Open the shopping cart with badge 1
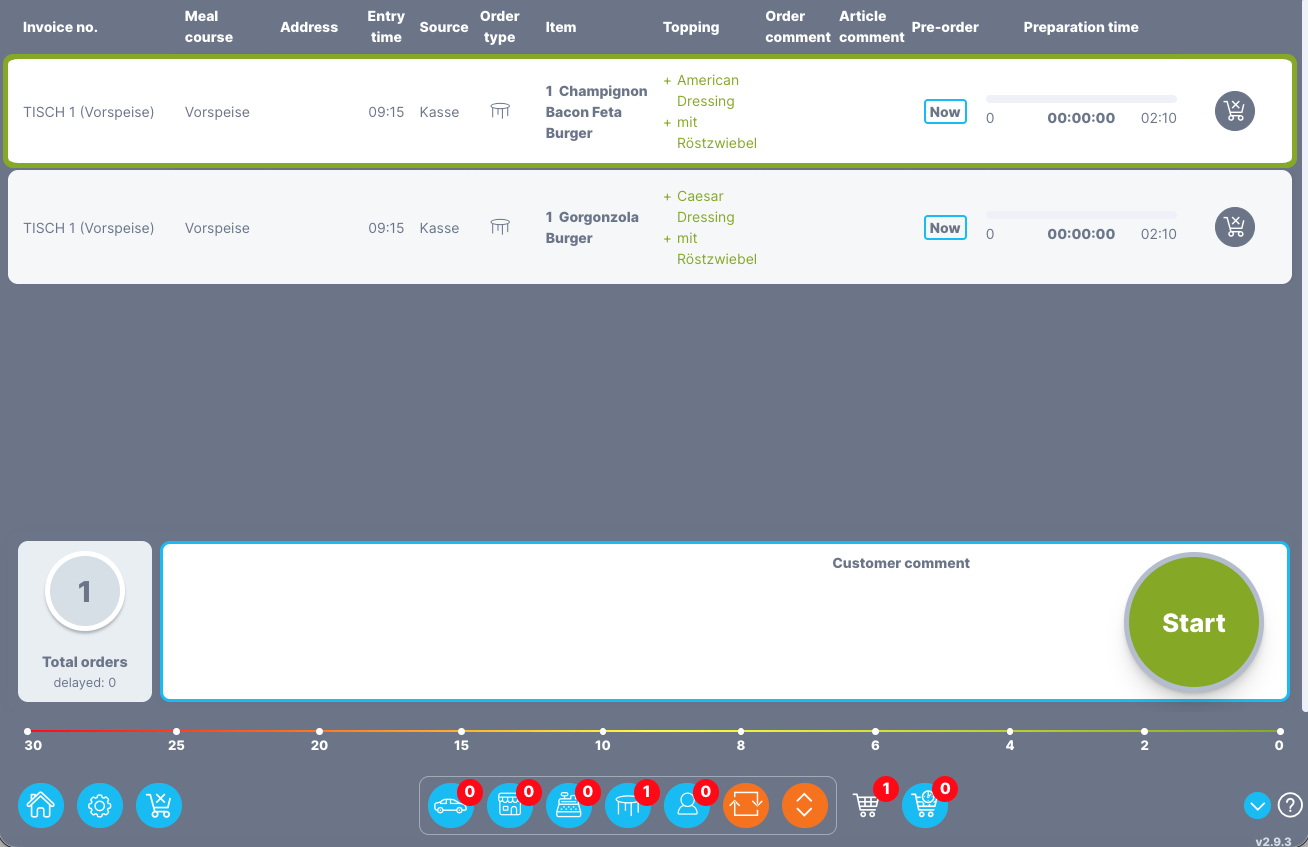The height and width of the screenshot is (847, 1308). click(866, 805)
